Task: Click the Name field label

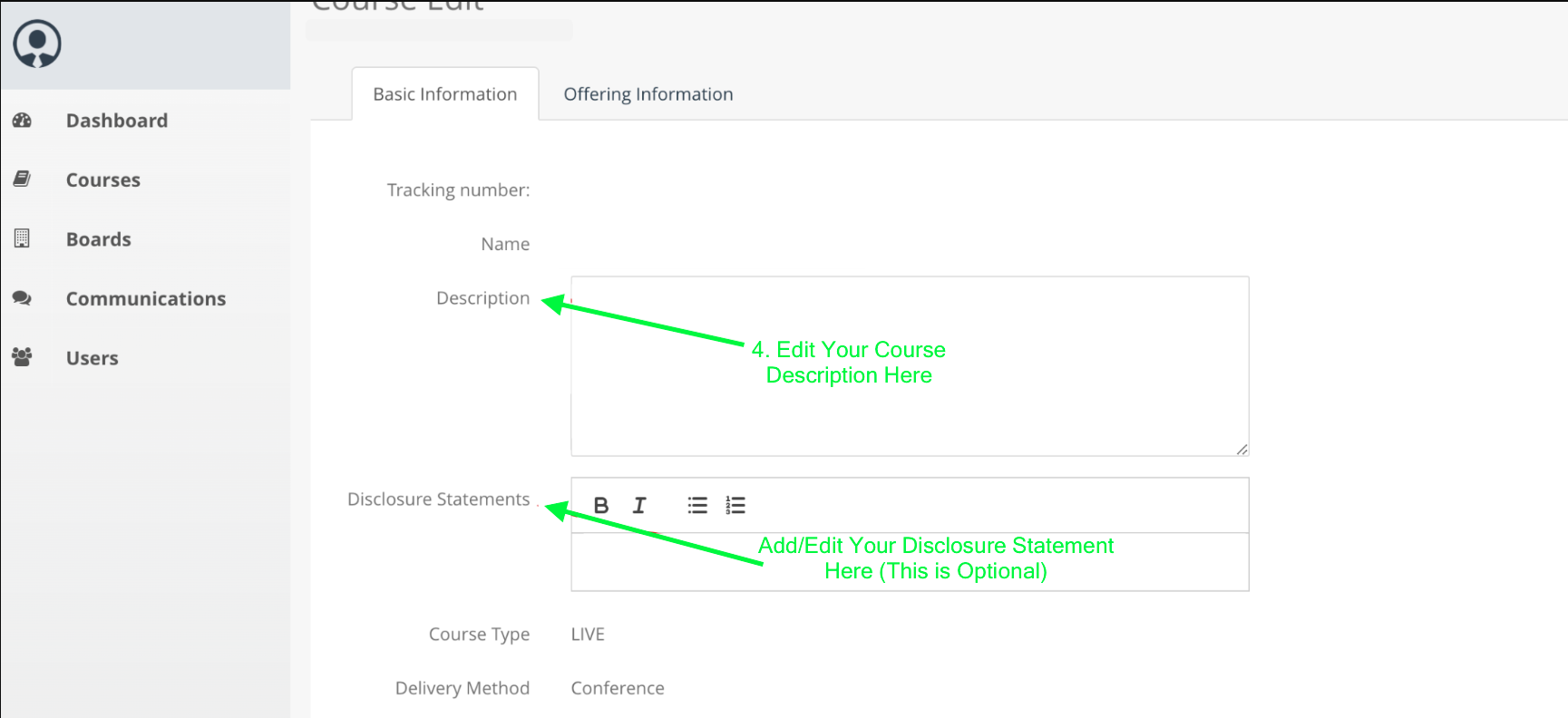Action: coord(505,244)
